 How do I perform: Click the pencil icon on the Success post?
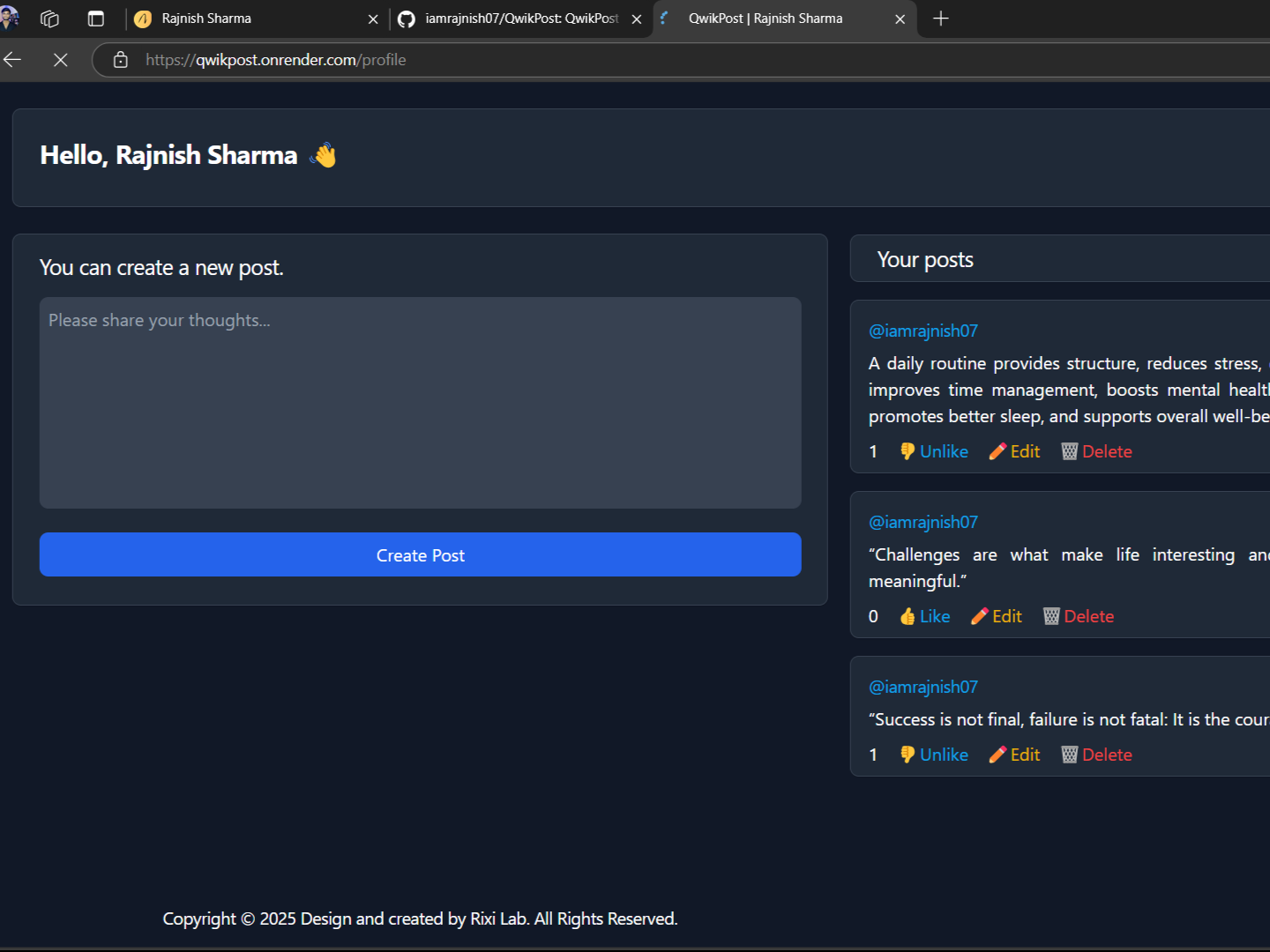pyautogui.click(x=997, y=755)
